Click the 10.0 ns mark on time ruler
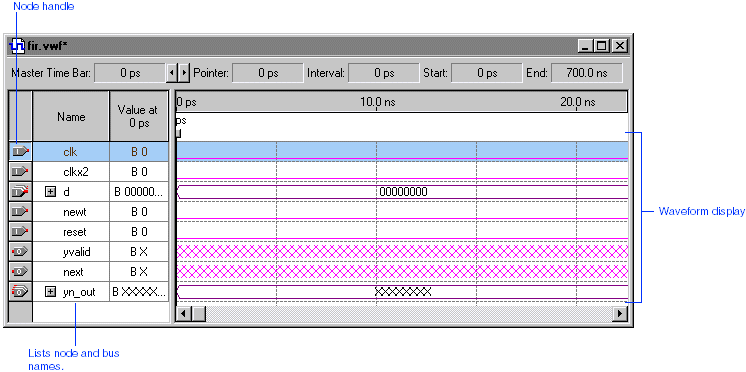The height and width of the screenshot is (372, 746). (x=377, y=102)
